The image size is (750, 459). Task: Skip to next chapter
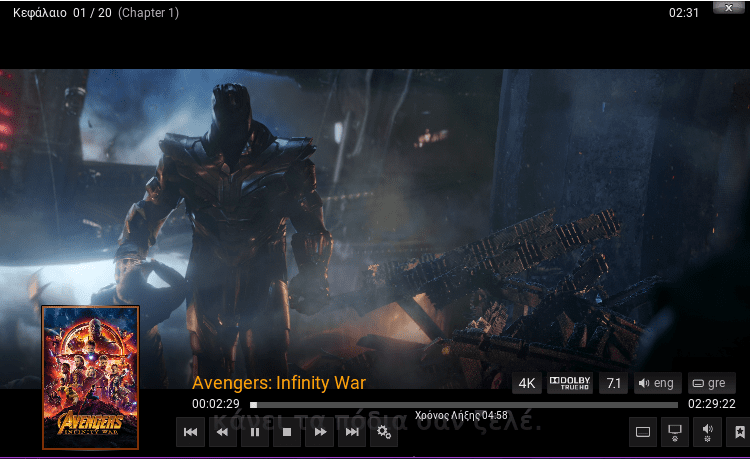[x=352, y=432]
